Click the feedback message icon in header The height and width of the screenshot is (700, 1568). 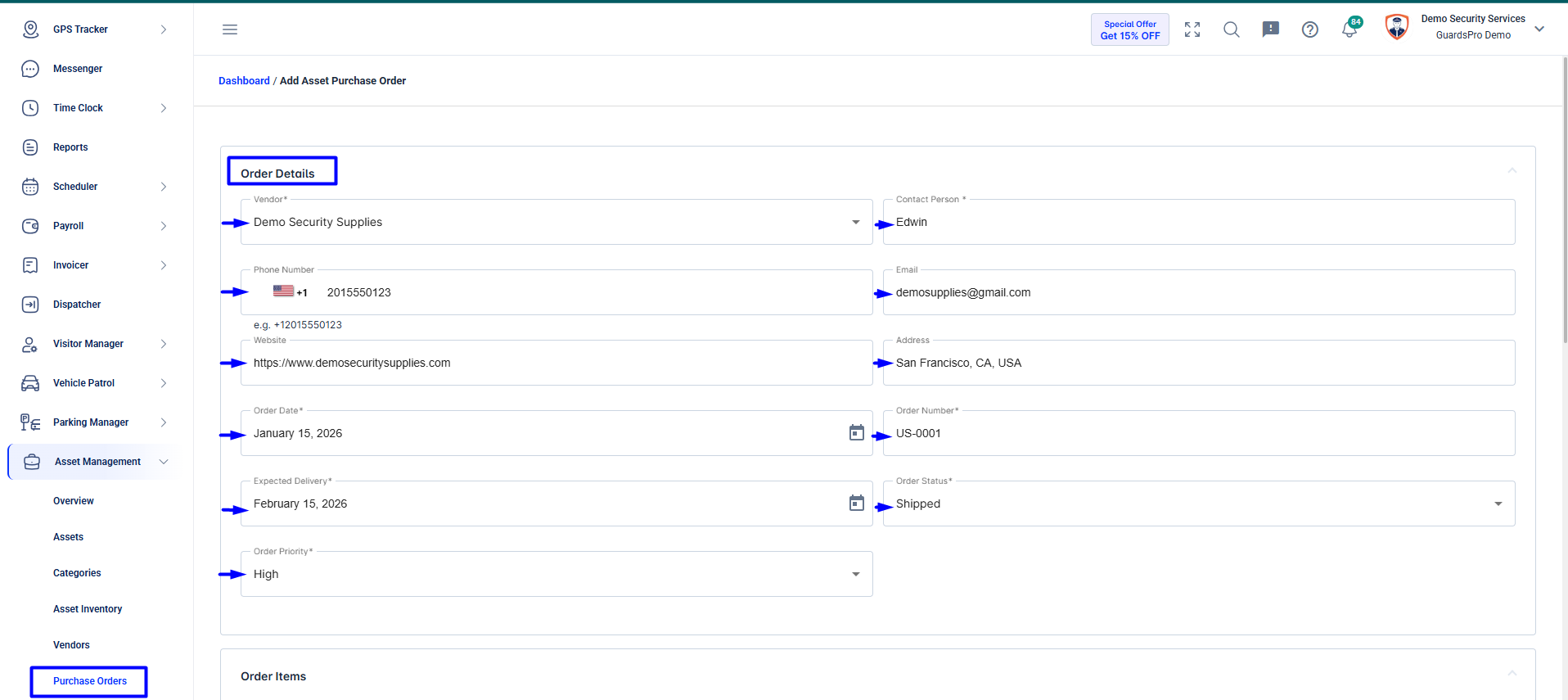pos(1271,29)
